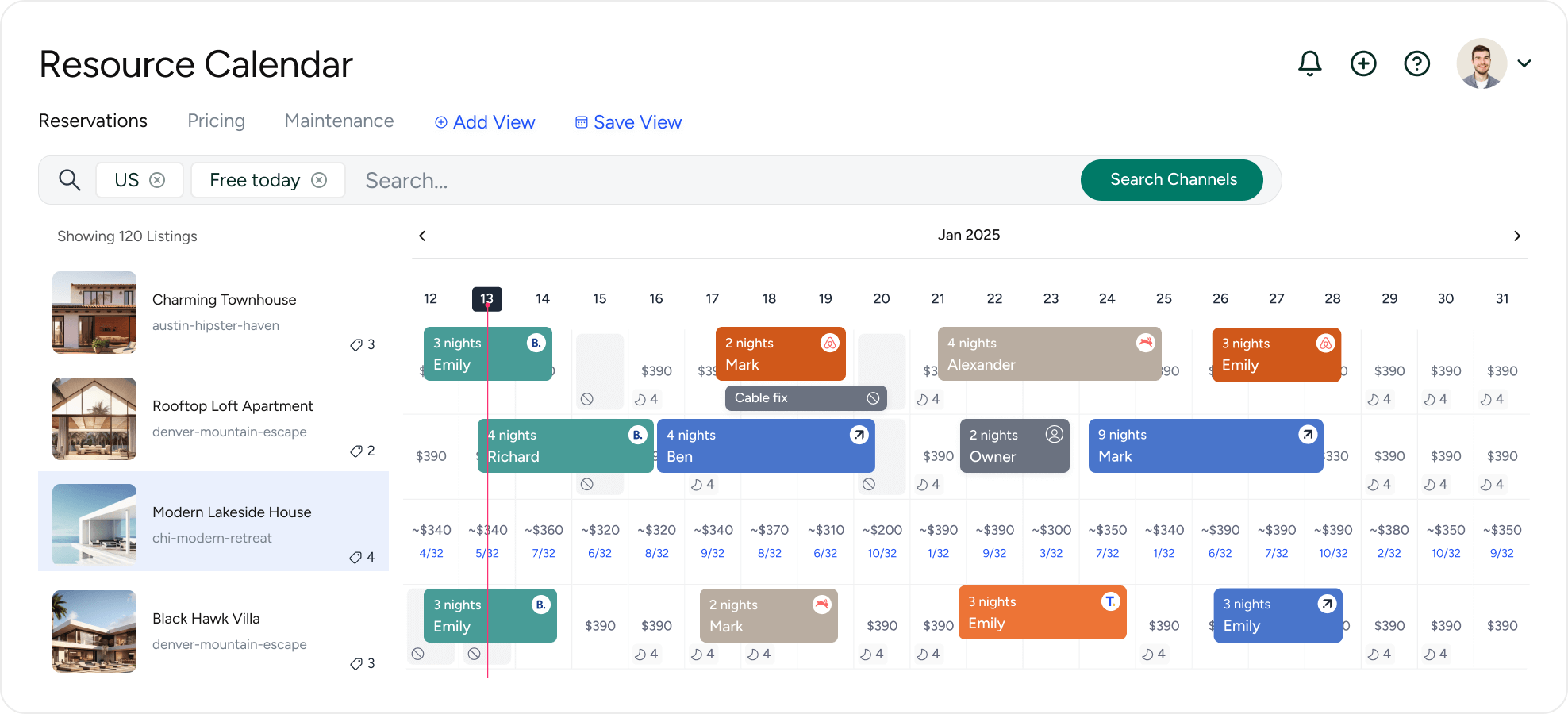This screenshot has height=714, width=1568.
Task: Click owner icon on Owner 2 nights block
Action: (x=1054, y=435)
